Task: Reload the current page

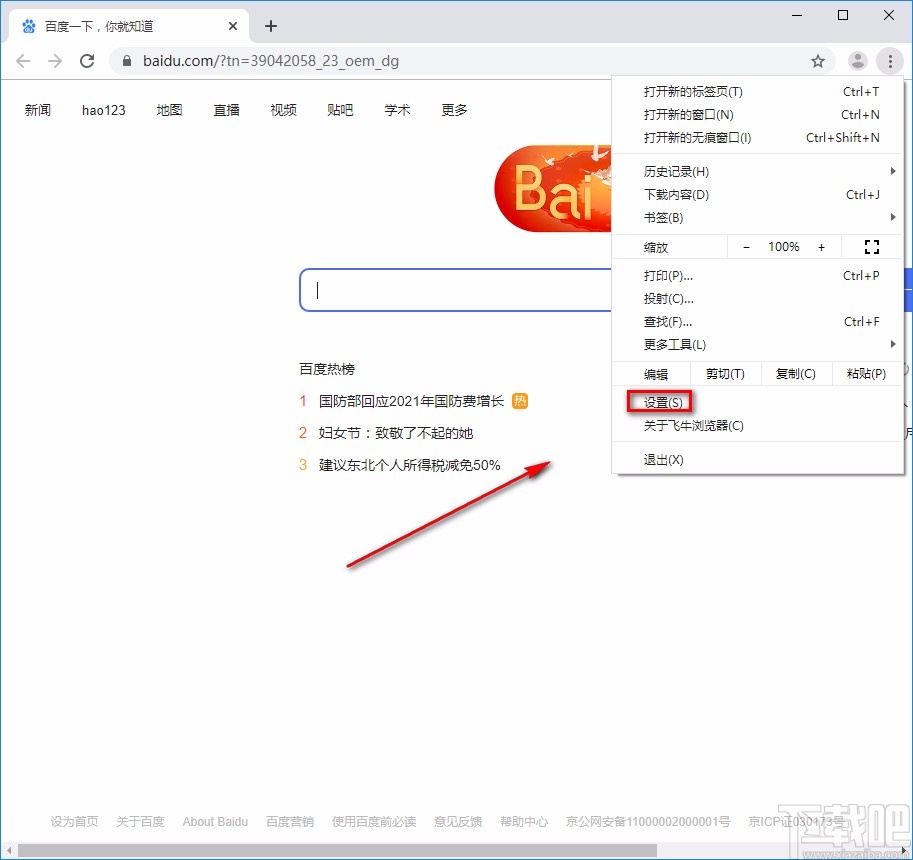Action: (x=87, y=60)
